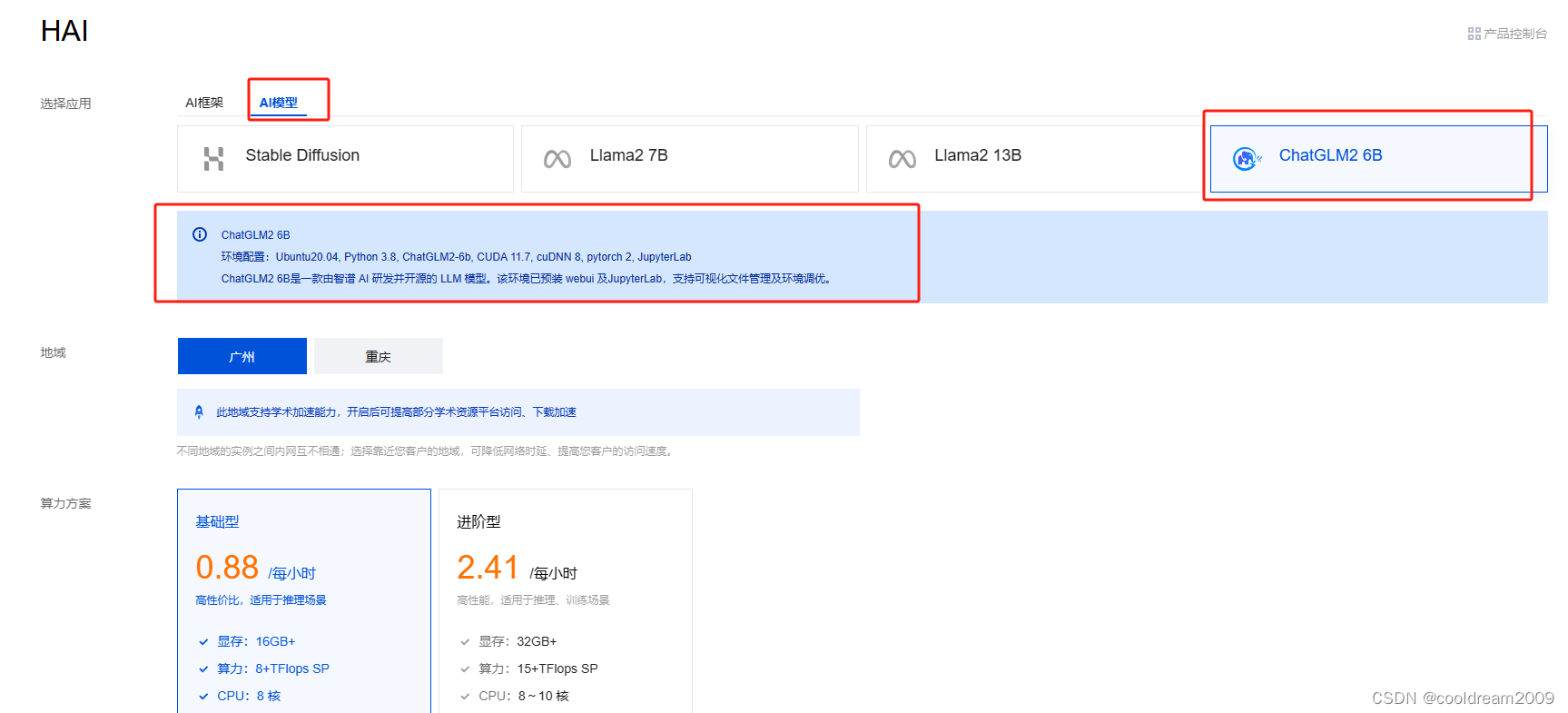Click the 高性价比，适用于推理场景 description

[x=261, y=600]
